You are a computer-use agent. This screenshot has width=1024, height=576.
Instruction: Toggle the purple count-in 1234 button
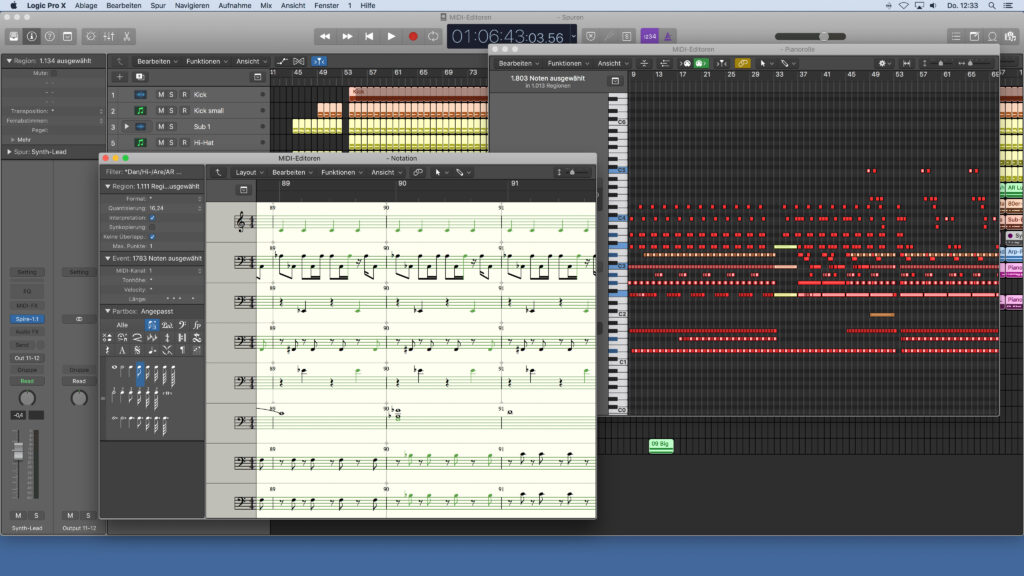(x=649, y=37)
